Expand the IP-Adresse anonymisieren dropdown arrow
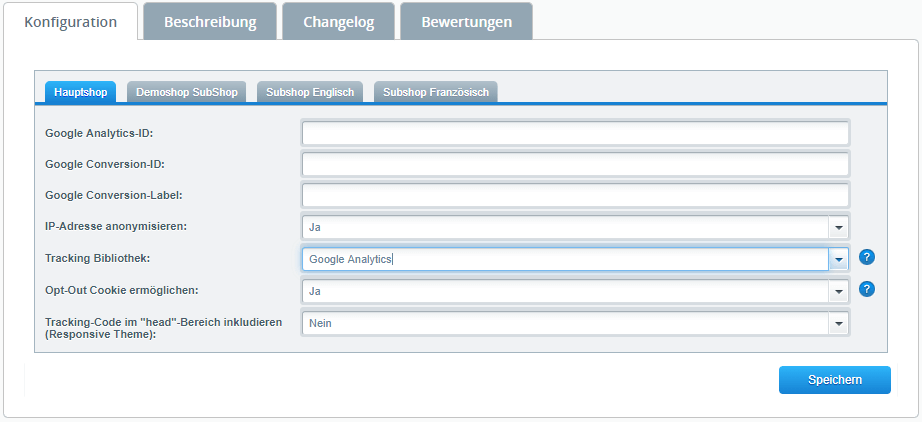The height and width of the screenshot is (422, 922). (839, 227)
